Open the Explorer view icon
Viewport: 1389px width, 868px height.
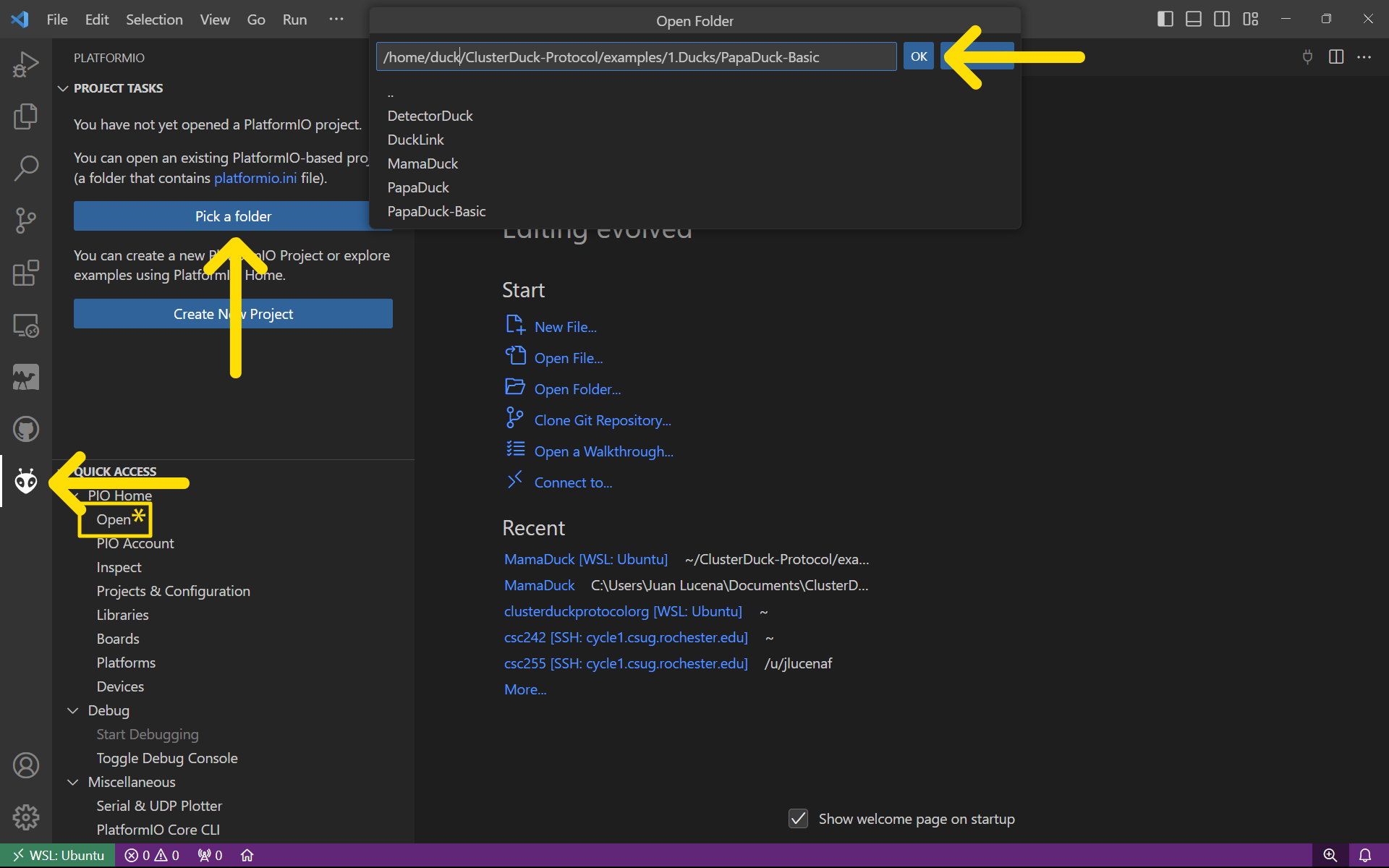(x=25, y=116)
